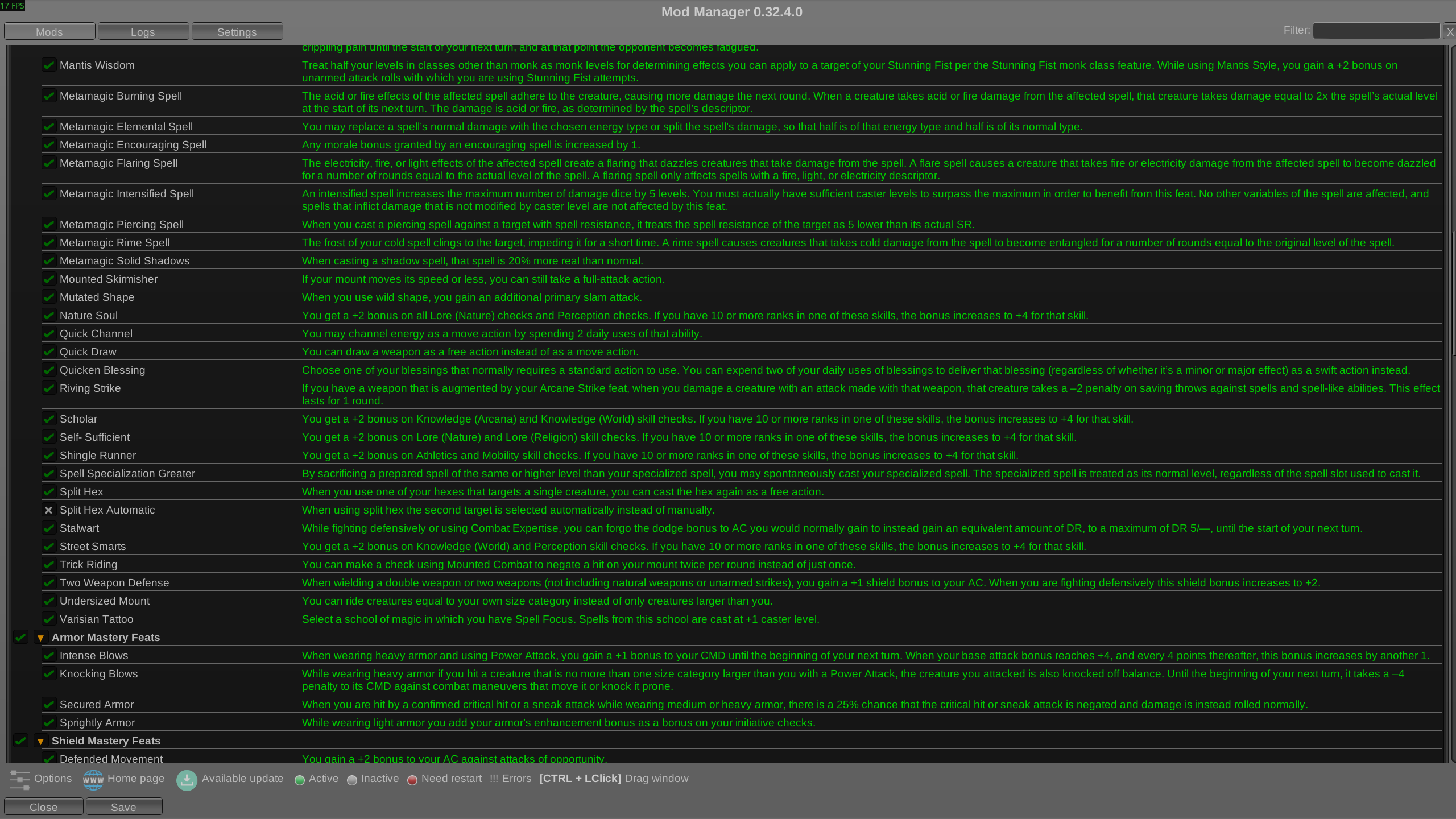Toggle the Sprightly Armor checkbox
This screenshot has width=1456, height=819.
point(49,723)
